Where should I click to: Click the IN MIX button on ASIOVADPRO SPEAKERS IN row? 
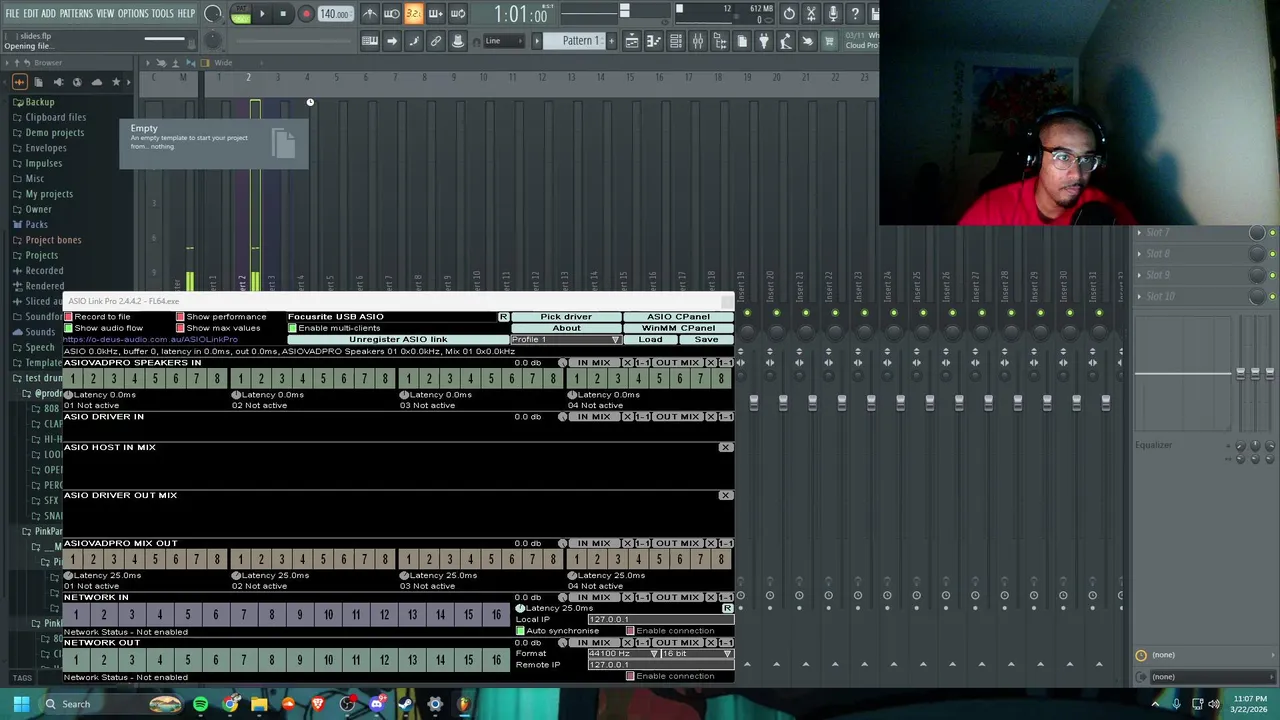pyautogui.click(x=593, y=363)
